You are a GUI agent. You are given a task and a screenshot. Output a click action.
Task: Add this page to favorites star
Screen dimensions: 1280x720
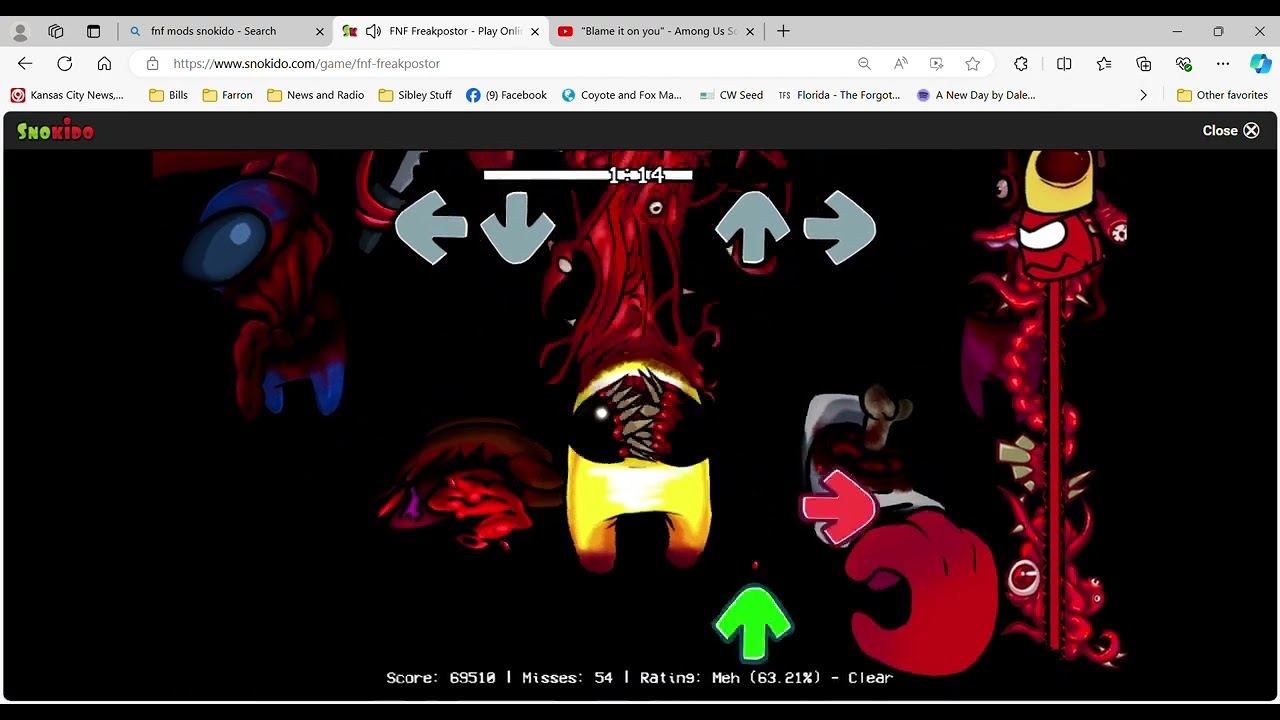tap(972, 63)
